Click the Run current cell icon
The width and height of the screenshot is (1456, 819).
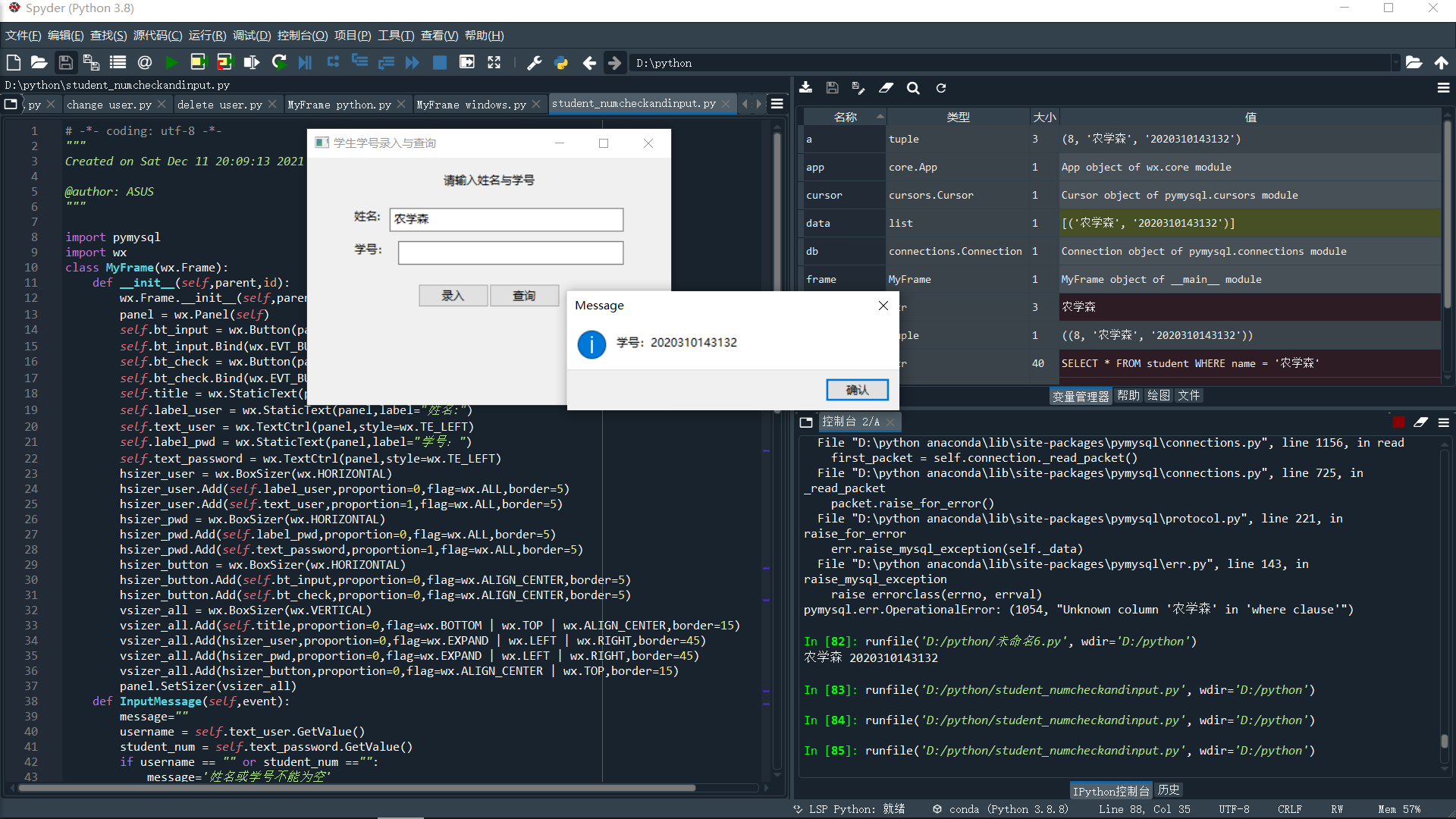198,63
